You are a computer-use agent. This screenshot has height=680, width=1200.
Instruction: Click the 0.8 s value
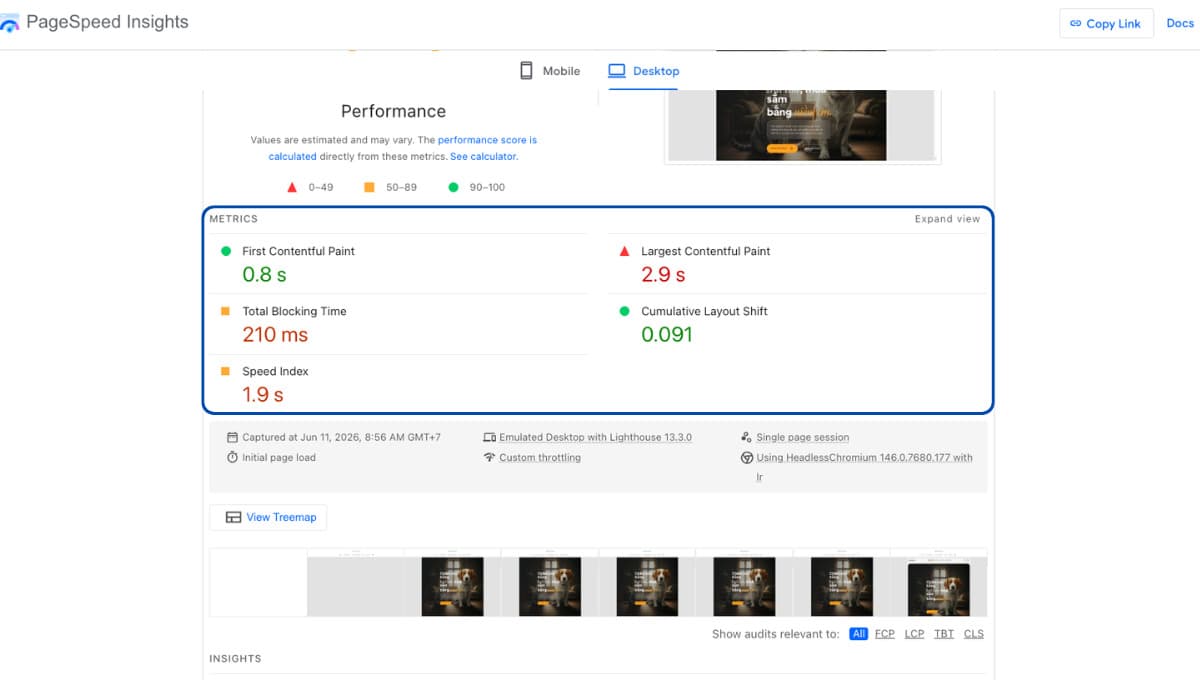264,274
